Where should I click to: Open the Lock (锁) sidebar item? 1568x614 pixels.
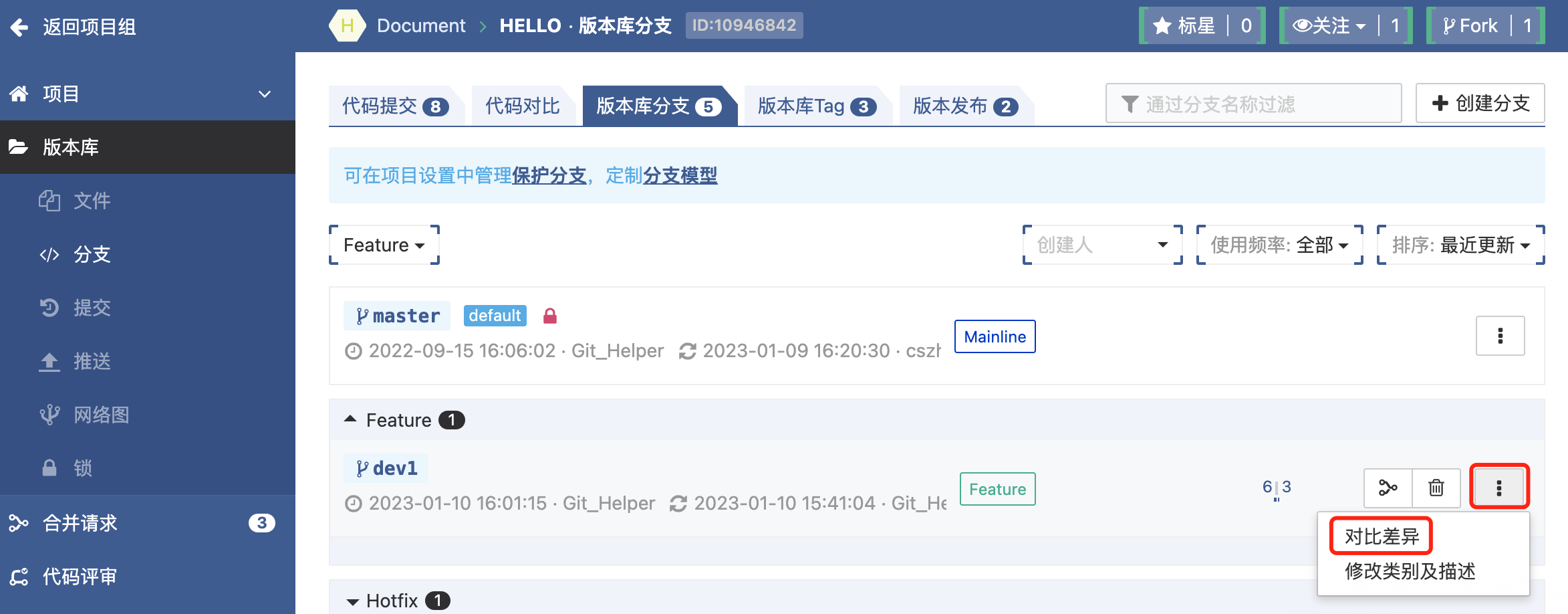(x=82, y=468)
